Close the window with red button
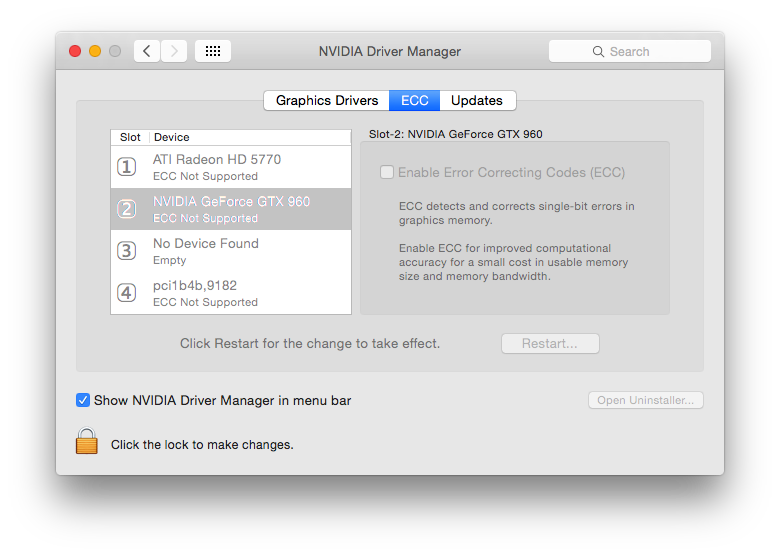 pos(75,51)
